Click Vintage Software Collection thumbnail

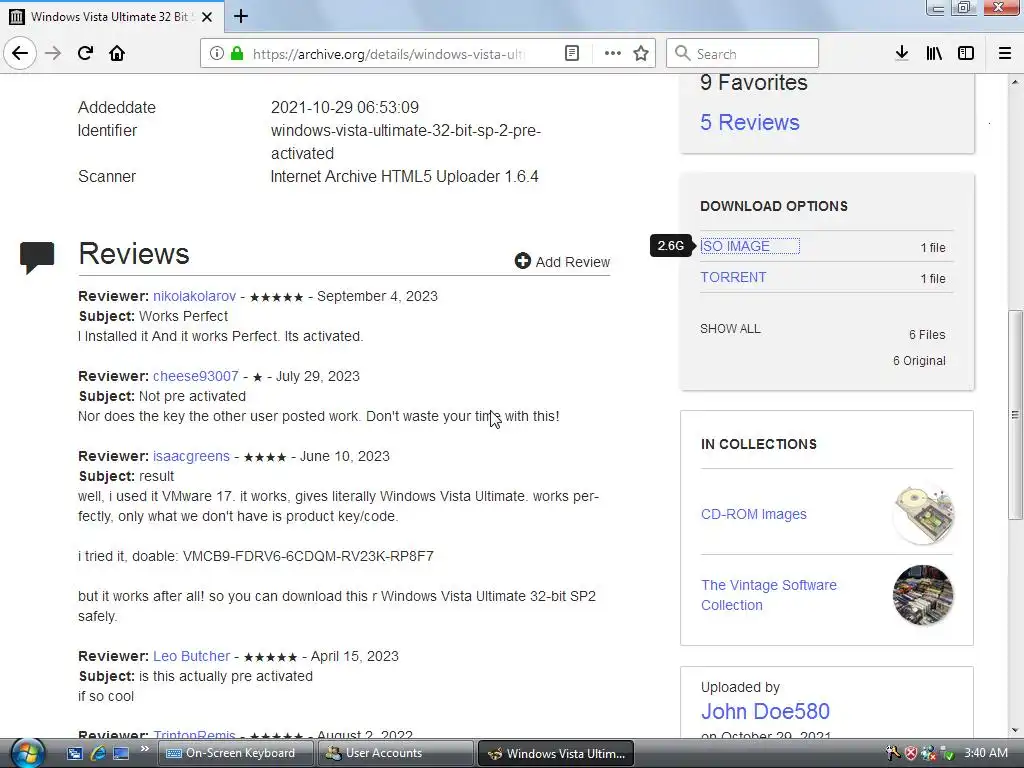pyautogui.click(x=923, y=595)
